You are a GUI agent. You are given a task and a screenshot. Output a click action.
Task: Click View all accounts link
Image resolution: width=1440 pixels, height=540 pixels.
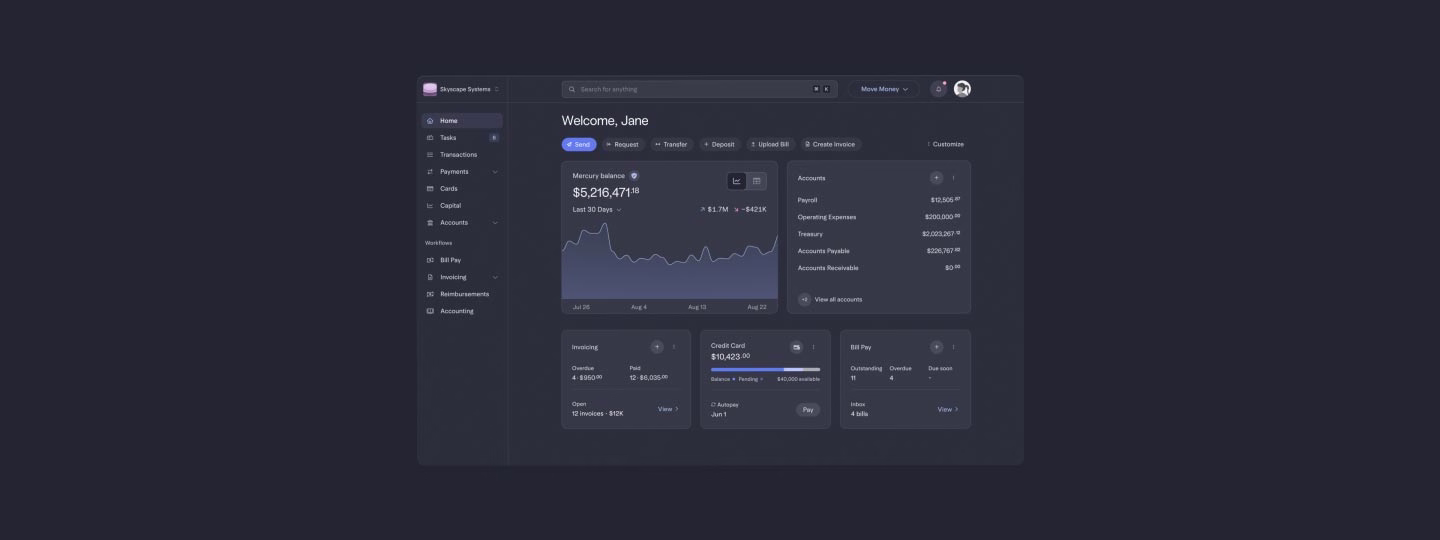click(x=837, y=299)
